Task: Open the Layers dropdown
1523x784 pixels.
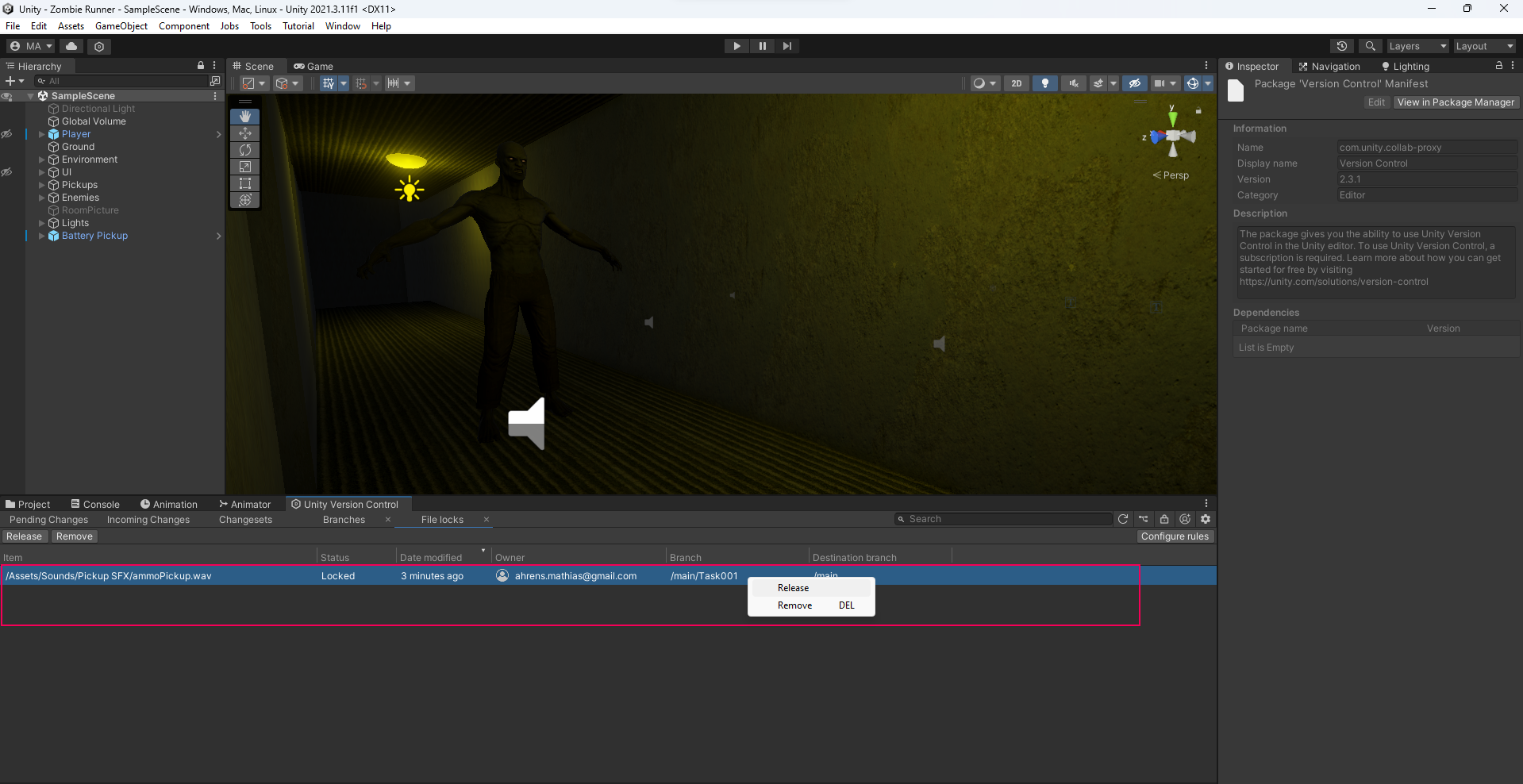Action: tap(1417, 46)
